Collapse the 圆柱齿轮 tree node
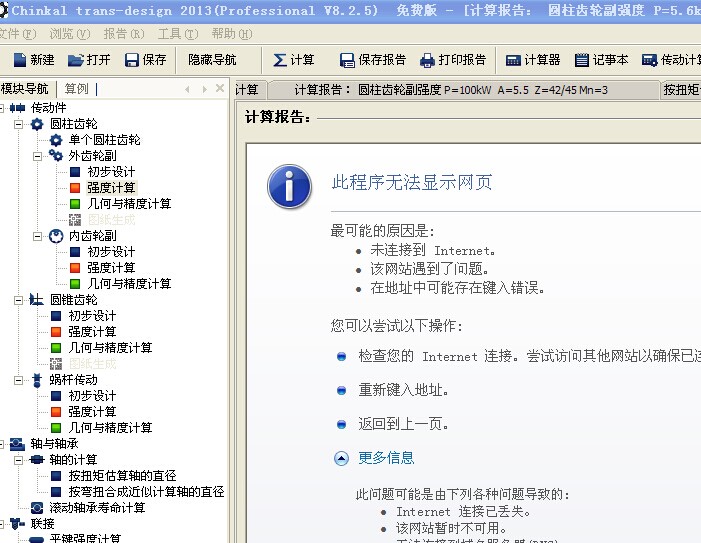This screenshot has width=701, height=543. coord(18,124)
